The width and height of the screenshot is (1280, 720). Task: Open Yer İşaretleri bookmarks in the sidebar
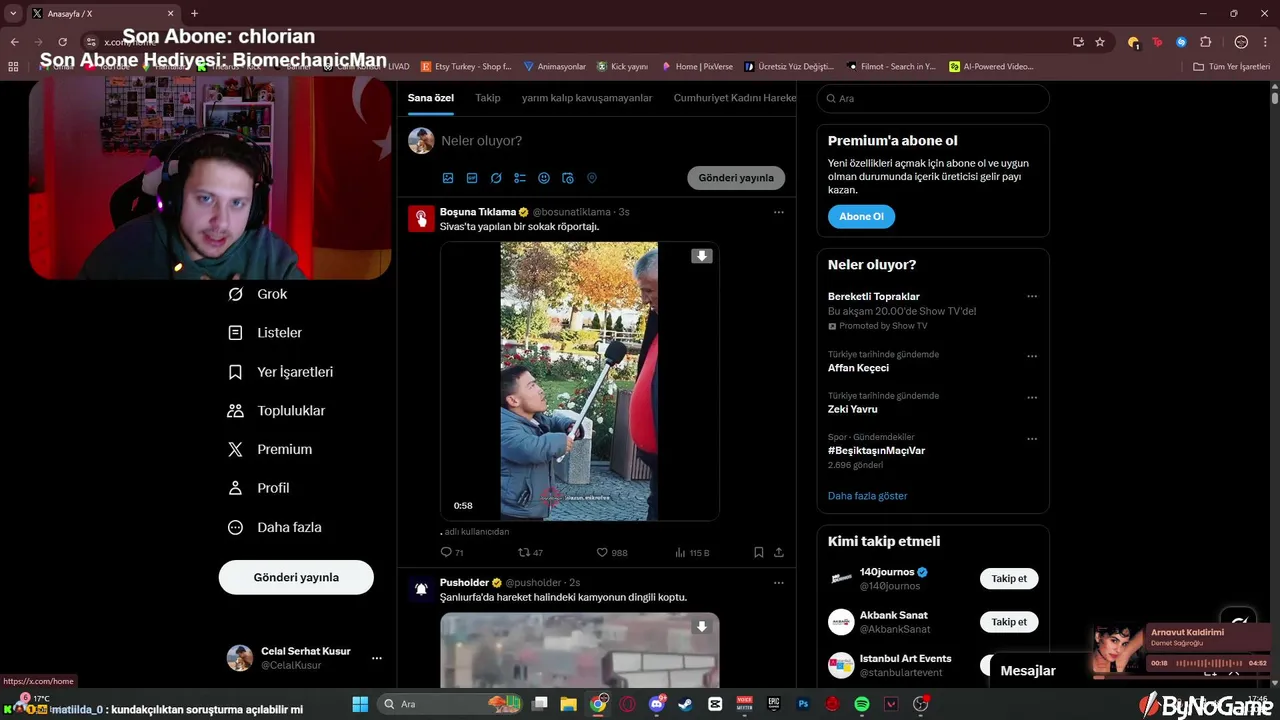tap(281, 372)
